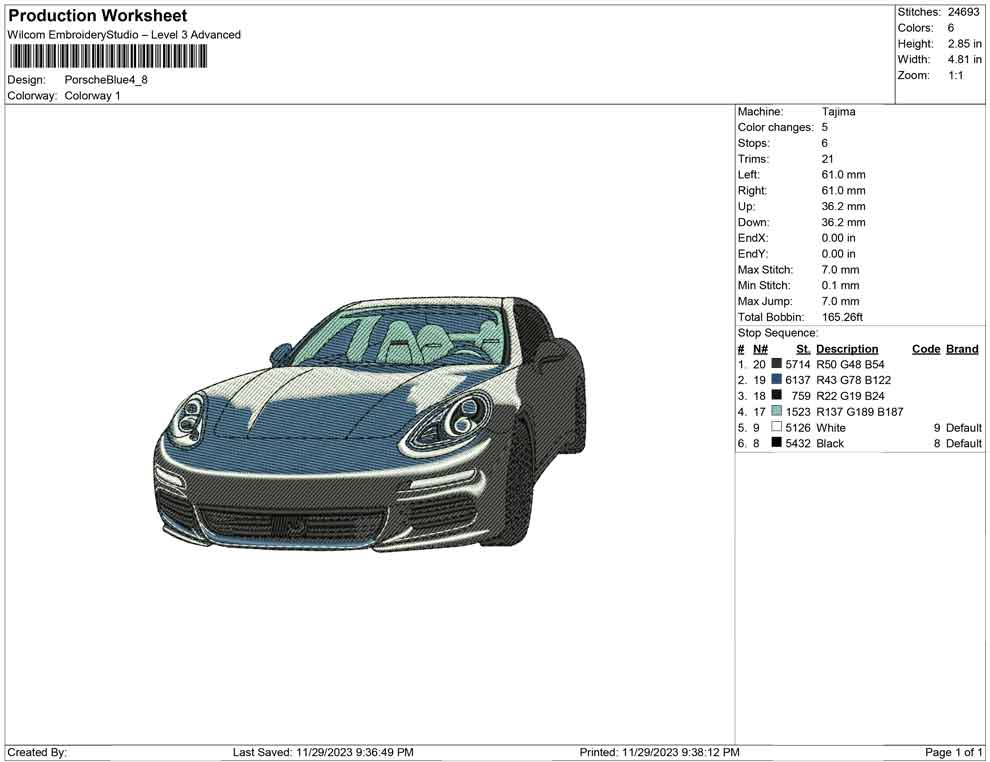
Task: Select the PorscheBlue4_8 design name
Action: pyautogui.click(x=106, y=80)
